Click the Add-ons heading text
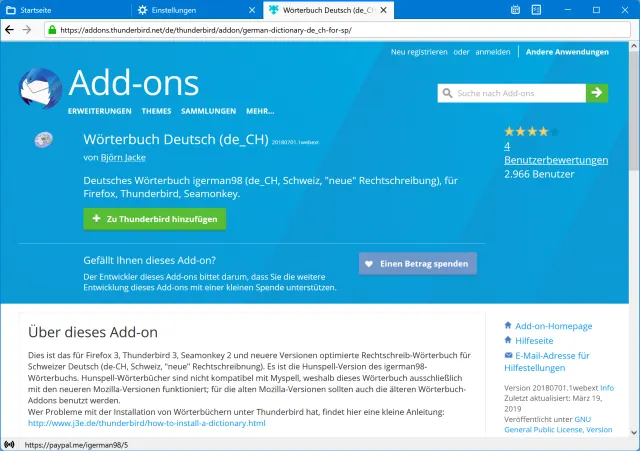640x451 pixels. pos(134,84)
